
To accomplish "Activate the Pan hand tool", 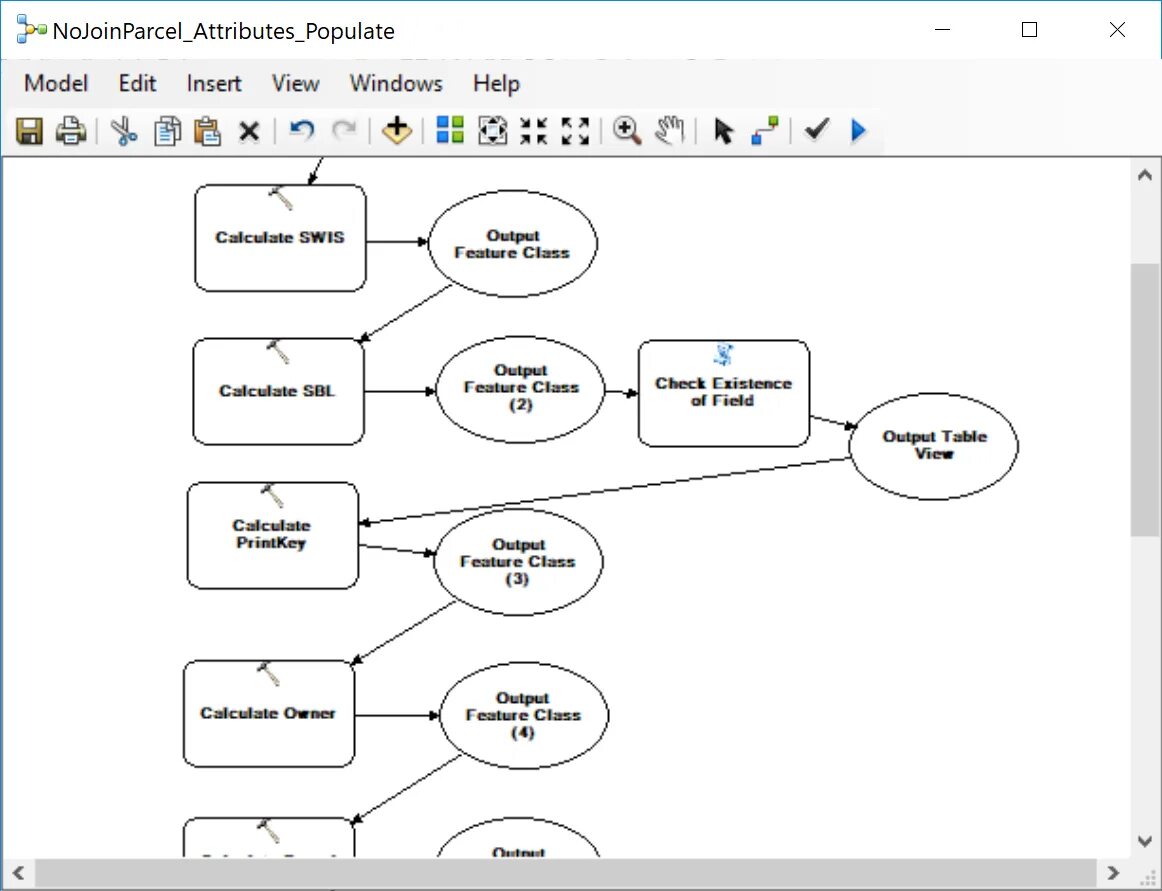I will (x=670, y=130).
